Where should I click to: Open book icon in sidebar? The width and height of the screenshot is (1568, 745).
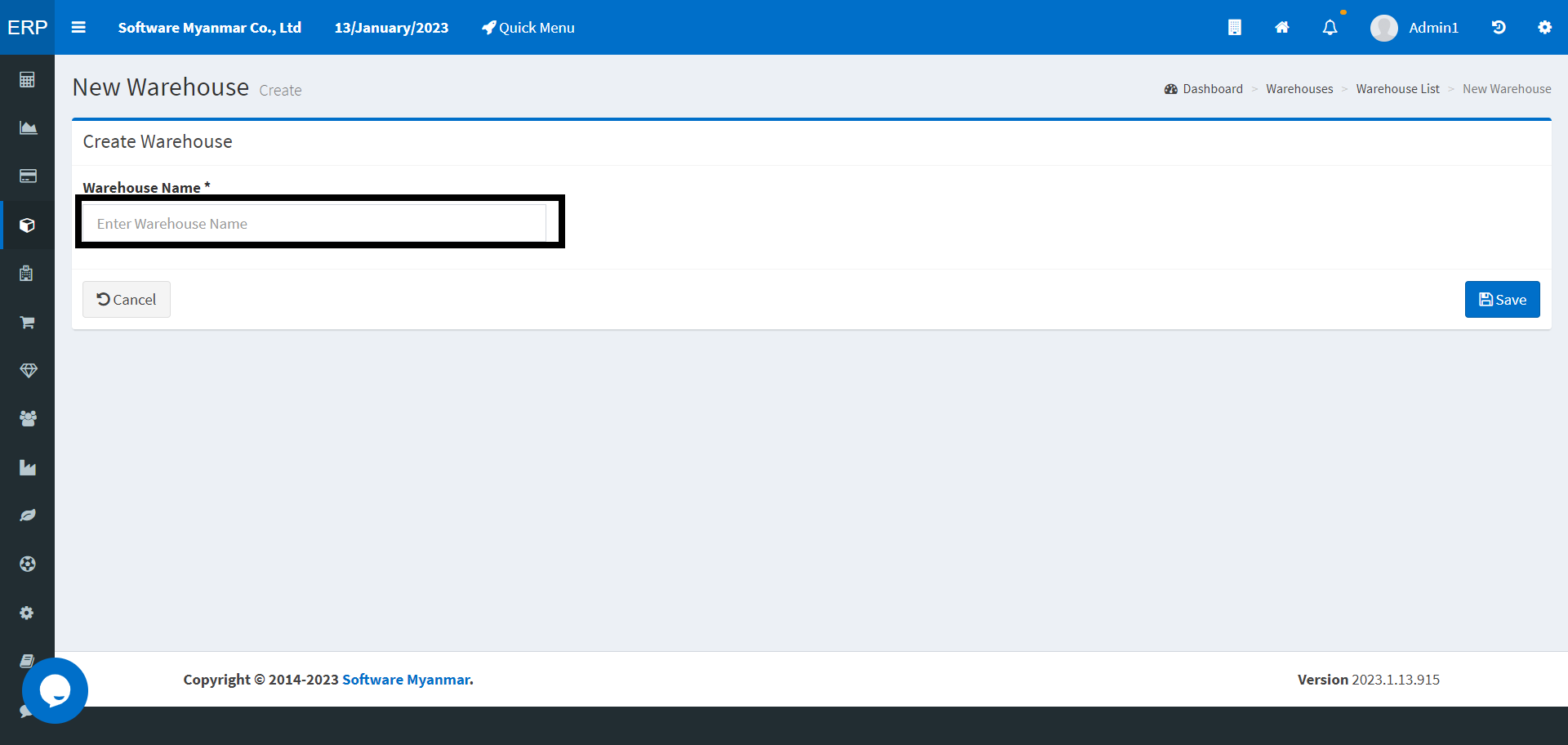[27, 661]
